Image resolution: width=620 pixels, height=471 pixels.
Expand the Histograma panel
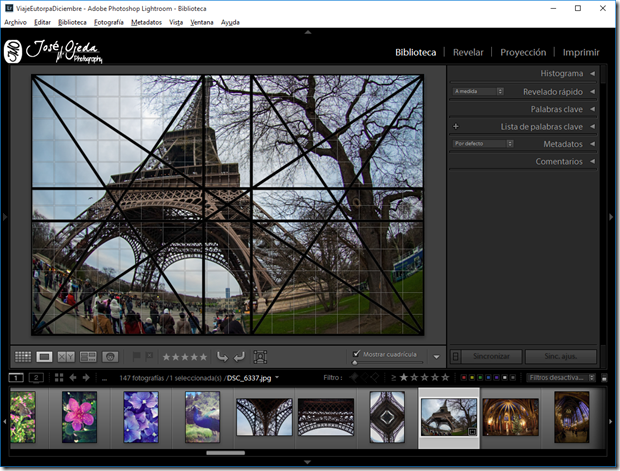coord(592,73)
